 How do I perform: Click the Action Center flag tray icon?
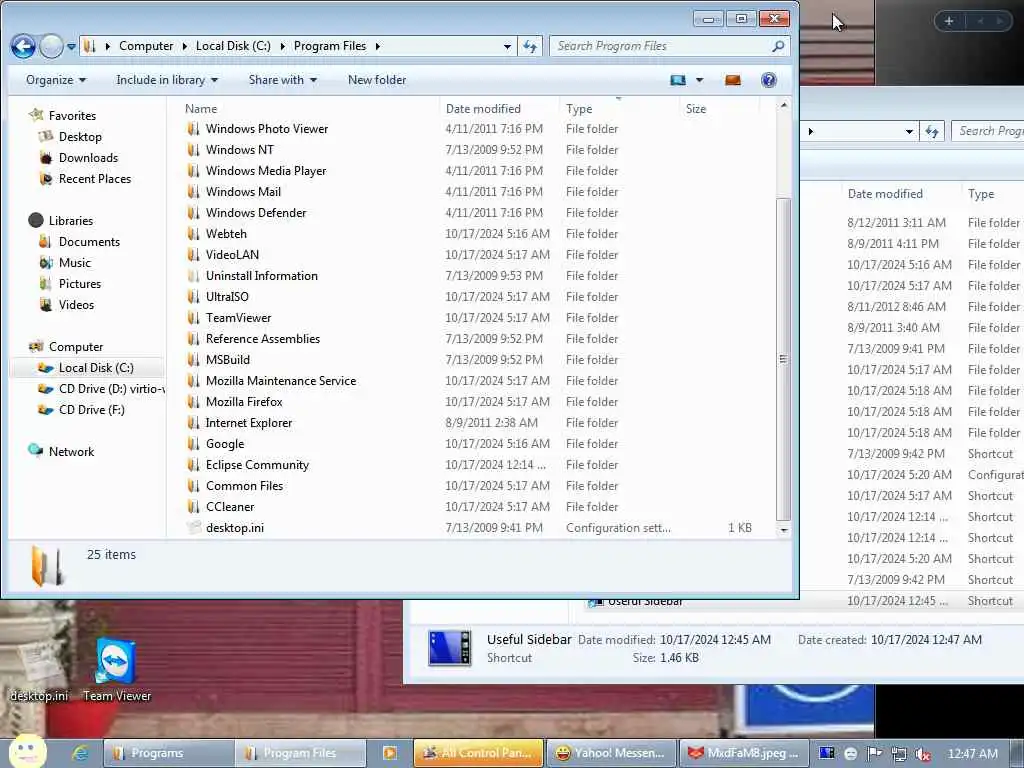click(x=874, y=754)
